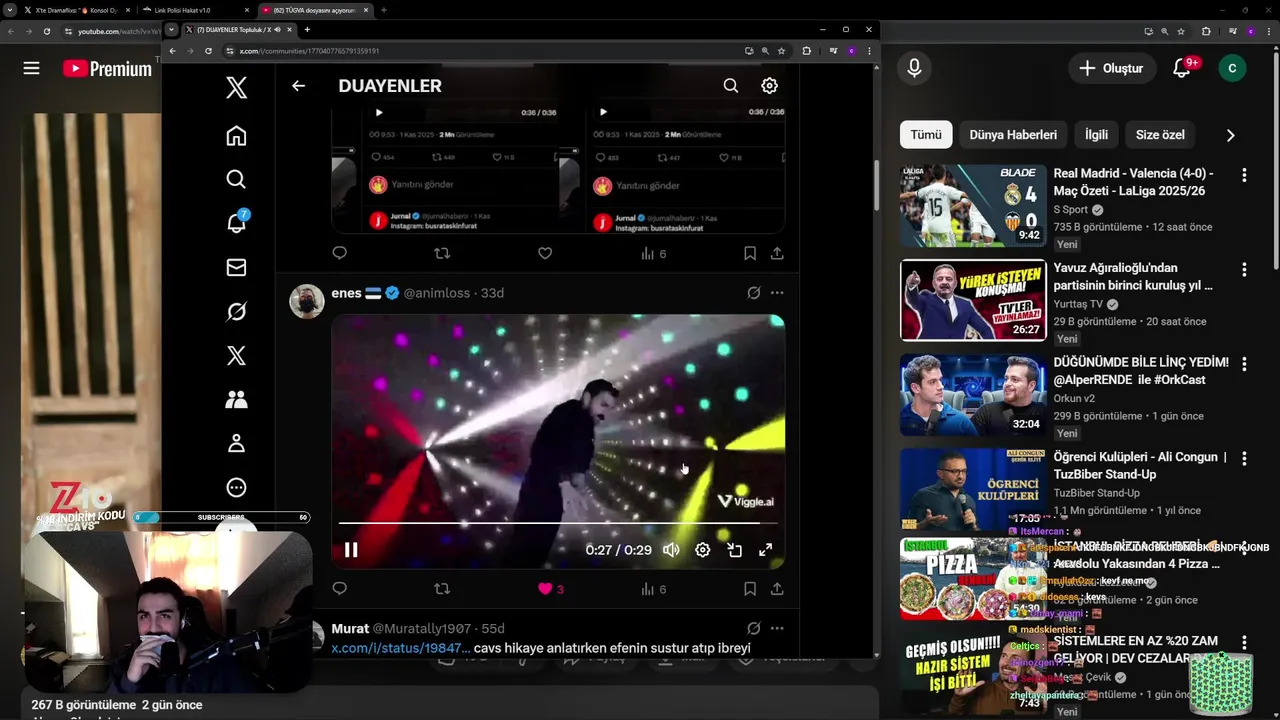
Task: Mute the enes video sound
Action: (671, 549)
